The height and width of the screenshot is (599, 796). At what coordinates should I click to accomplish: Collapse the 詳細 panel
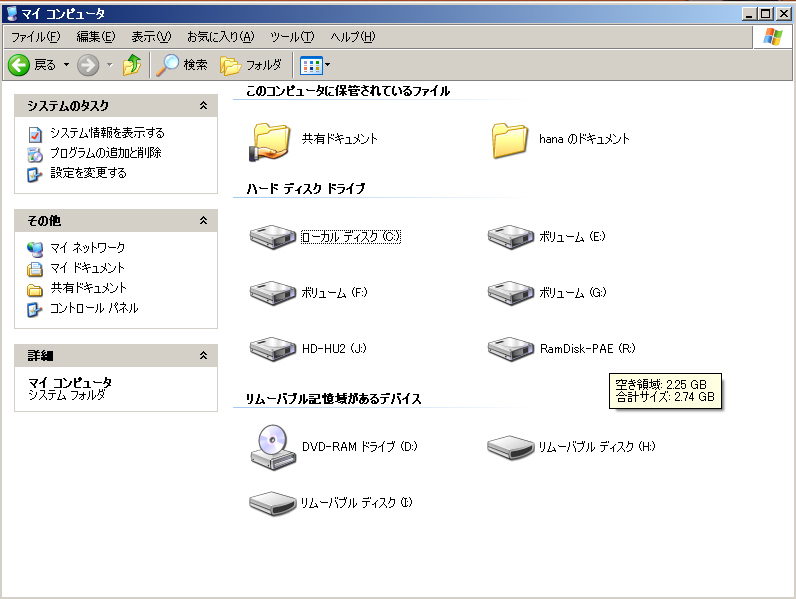(204, 355)
